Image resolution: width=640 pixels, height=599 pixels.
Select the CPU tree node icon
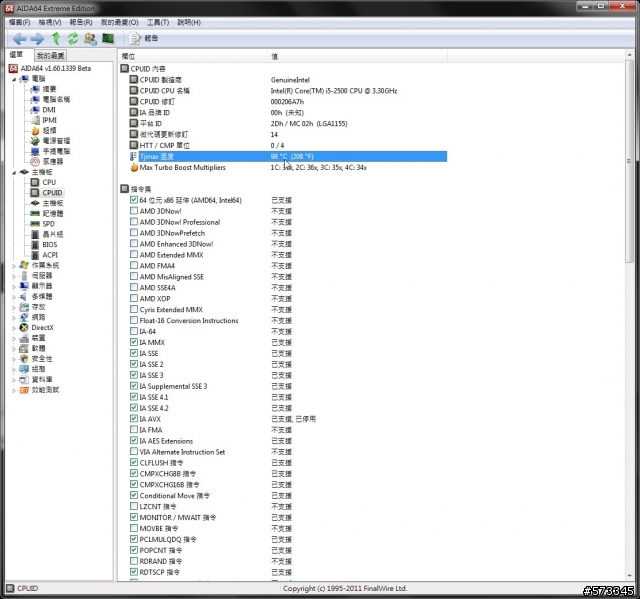tap(35, 182)
